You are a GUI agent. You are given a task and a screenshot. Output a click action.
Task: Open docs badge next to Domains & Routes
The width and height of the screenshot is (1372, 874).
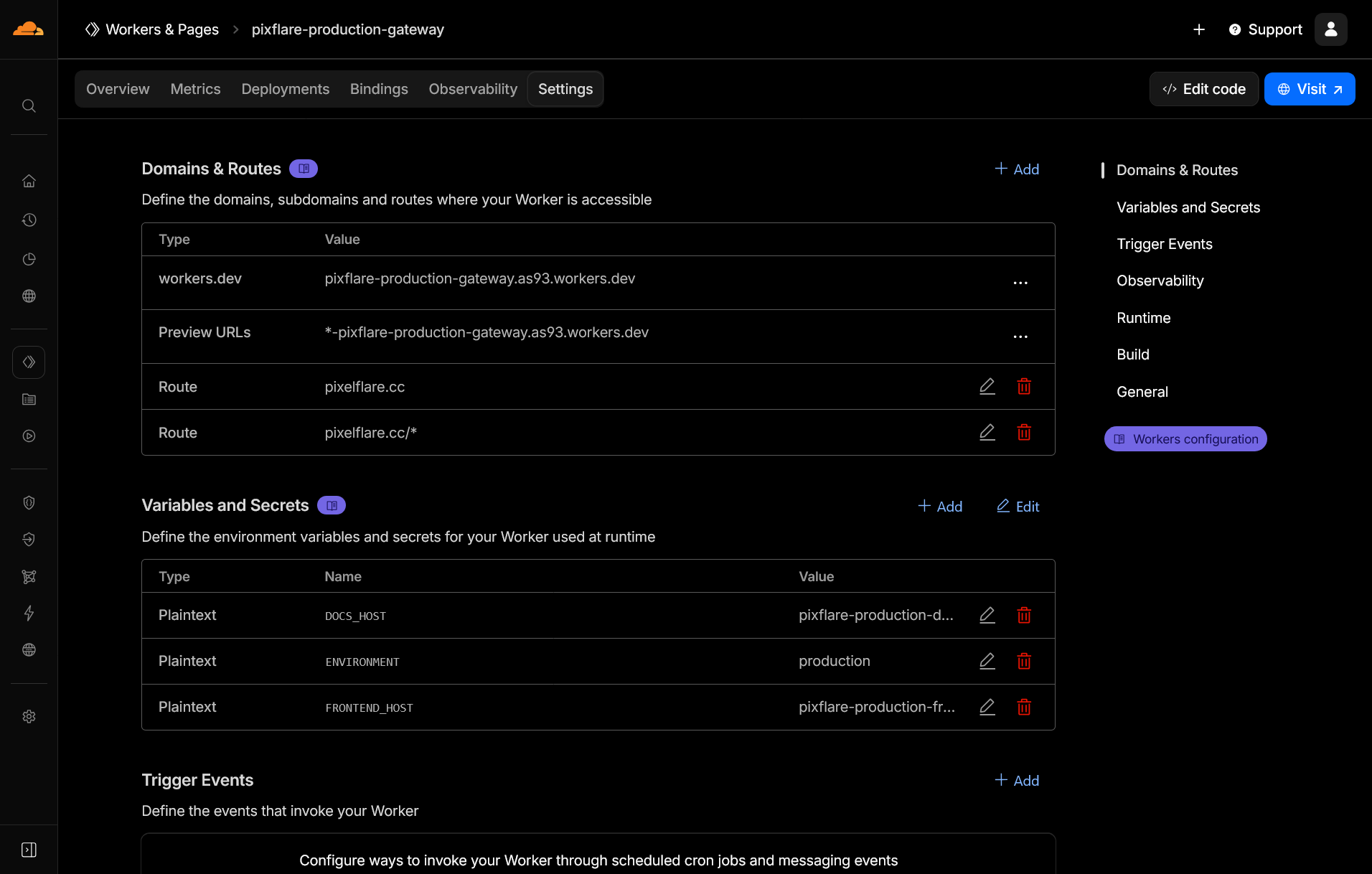coord(303,168)
